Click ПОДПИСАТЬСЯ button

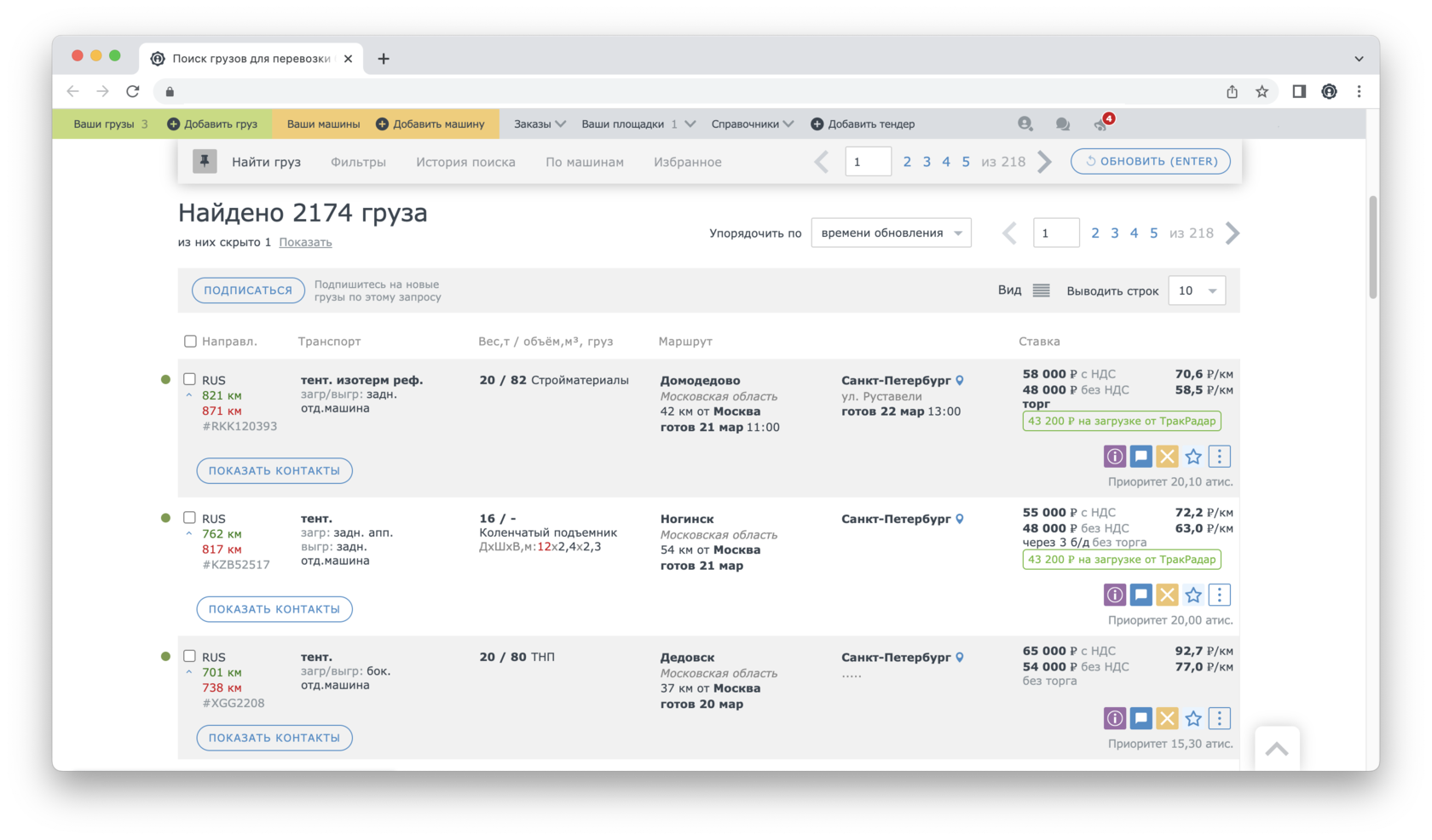[248, 291]
